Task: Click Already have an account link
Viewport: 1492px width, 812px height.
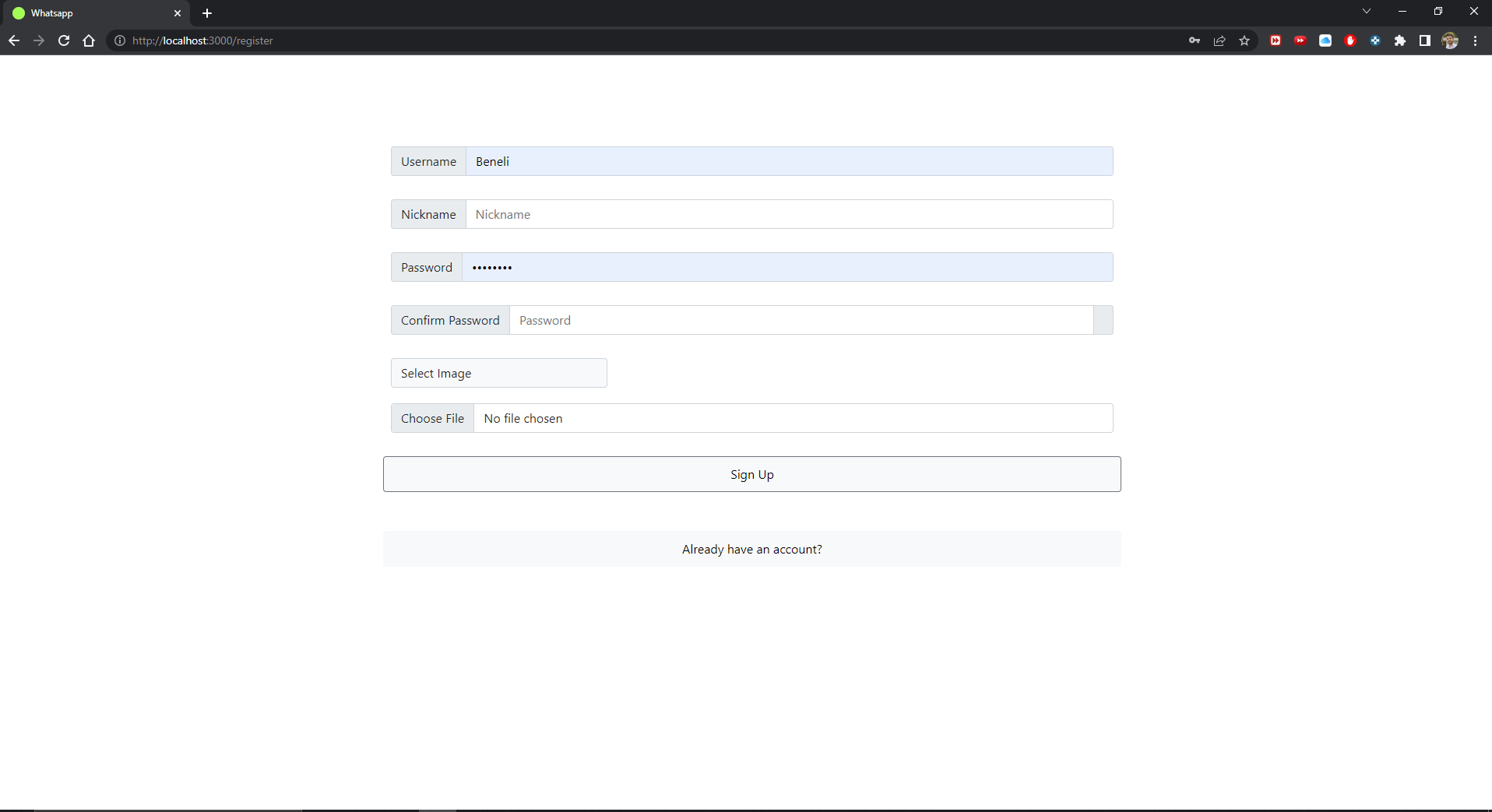Action: point(751,549)
